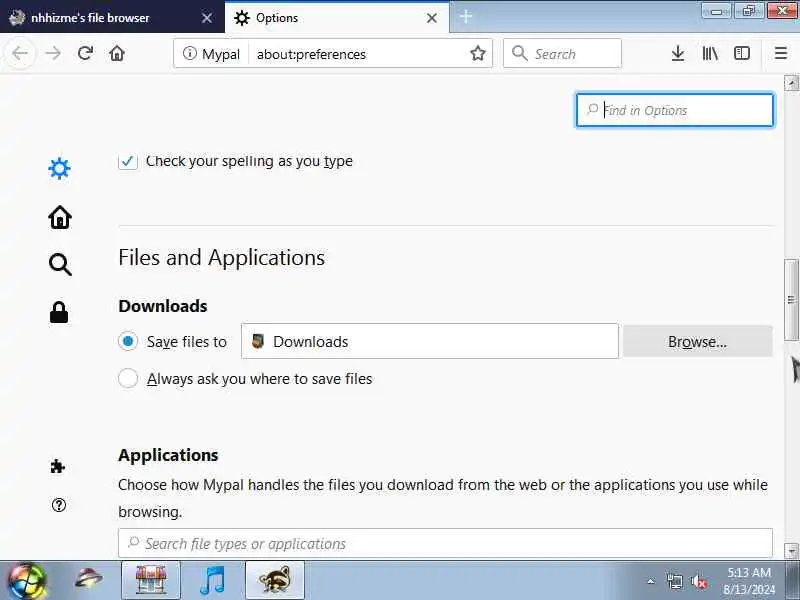
Task: Open the music note taskbar application
Action: pos(212,580)
